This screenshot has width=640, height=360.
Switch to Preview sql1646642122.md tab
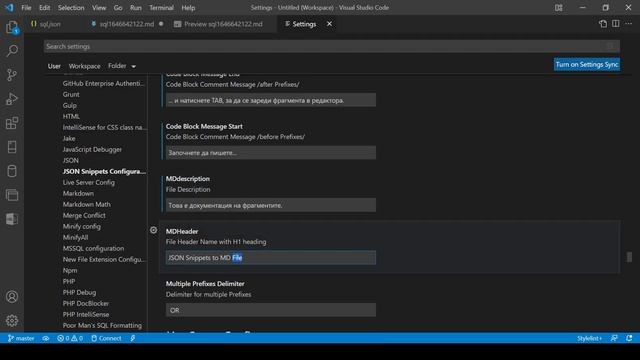pyautogui.click(x=223, y=24)
